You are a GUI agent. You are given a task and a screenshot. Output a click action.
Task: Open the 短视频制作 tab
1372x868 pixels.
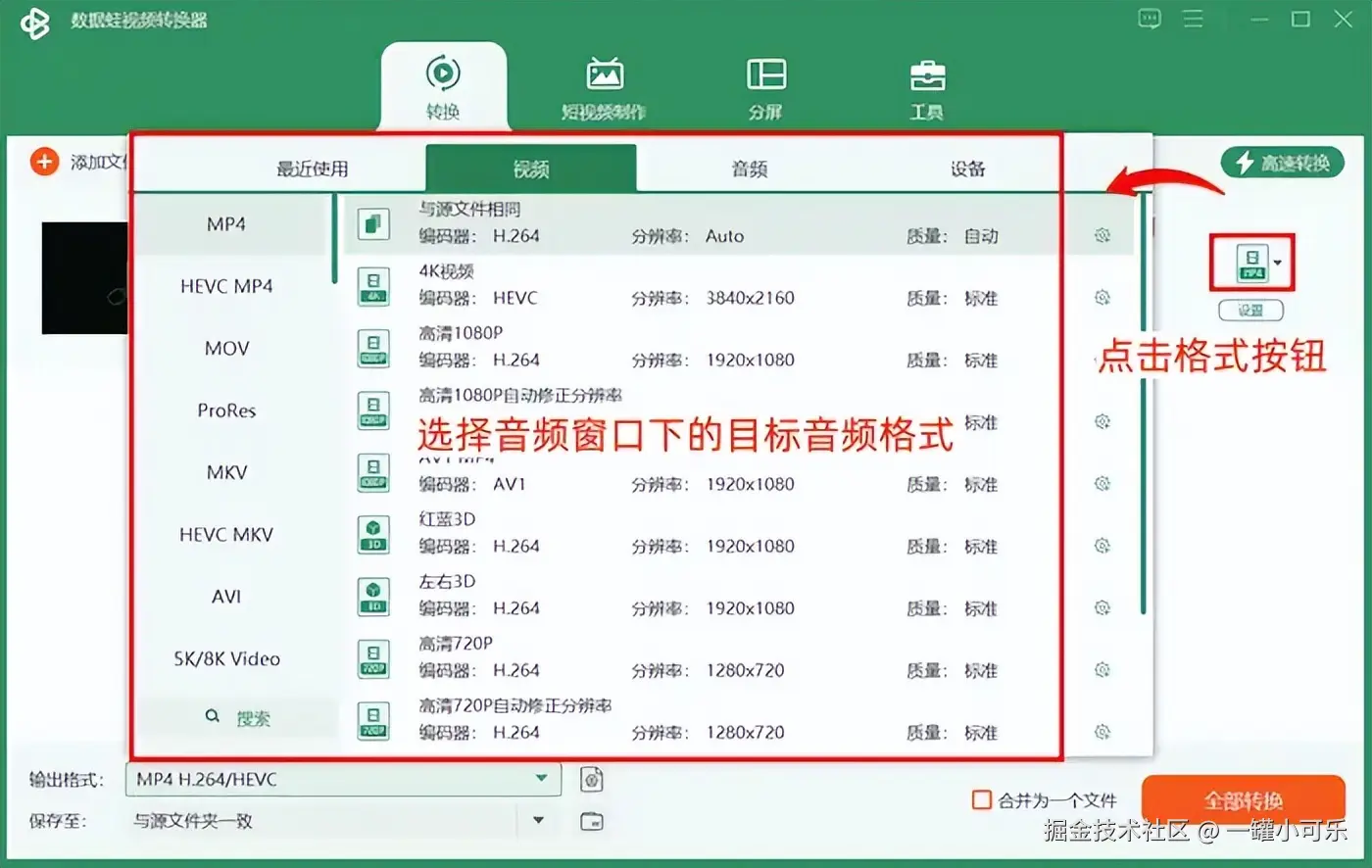(x=604, y=88)
